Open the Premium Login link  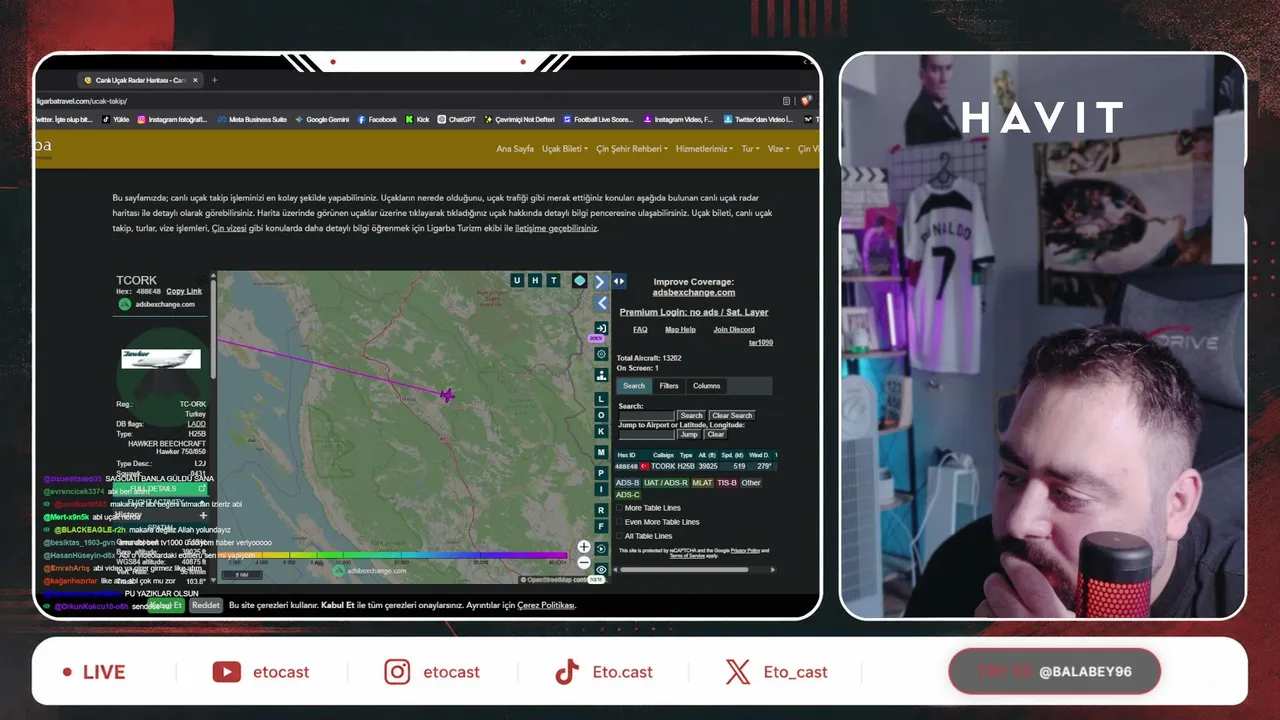694,312
